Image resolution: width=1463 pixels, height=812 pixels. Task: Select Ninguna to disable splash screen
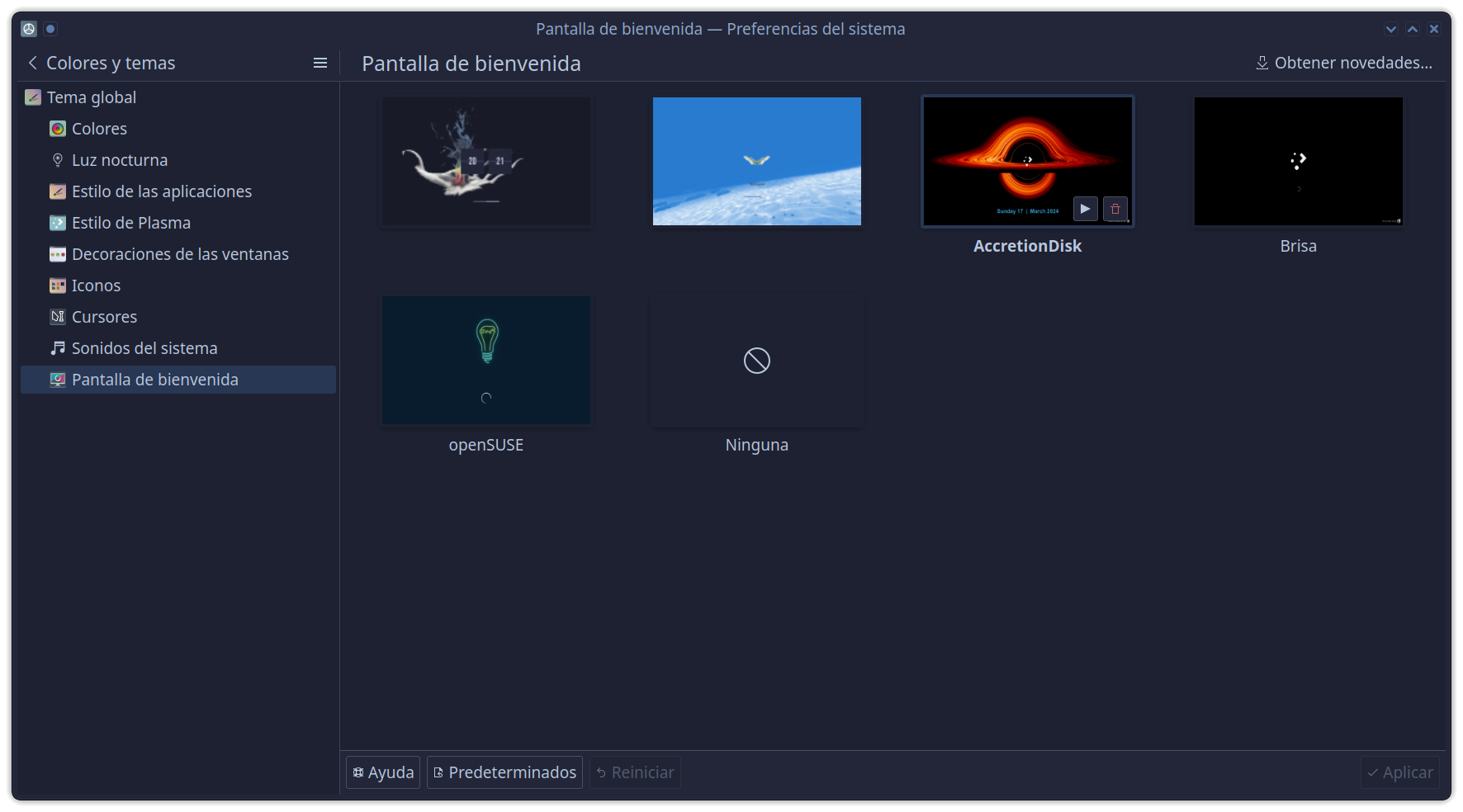pos(756,361)
